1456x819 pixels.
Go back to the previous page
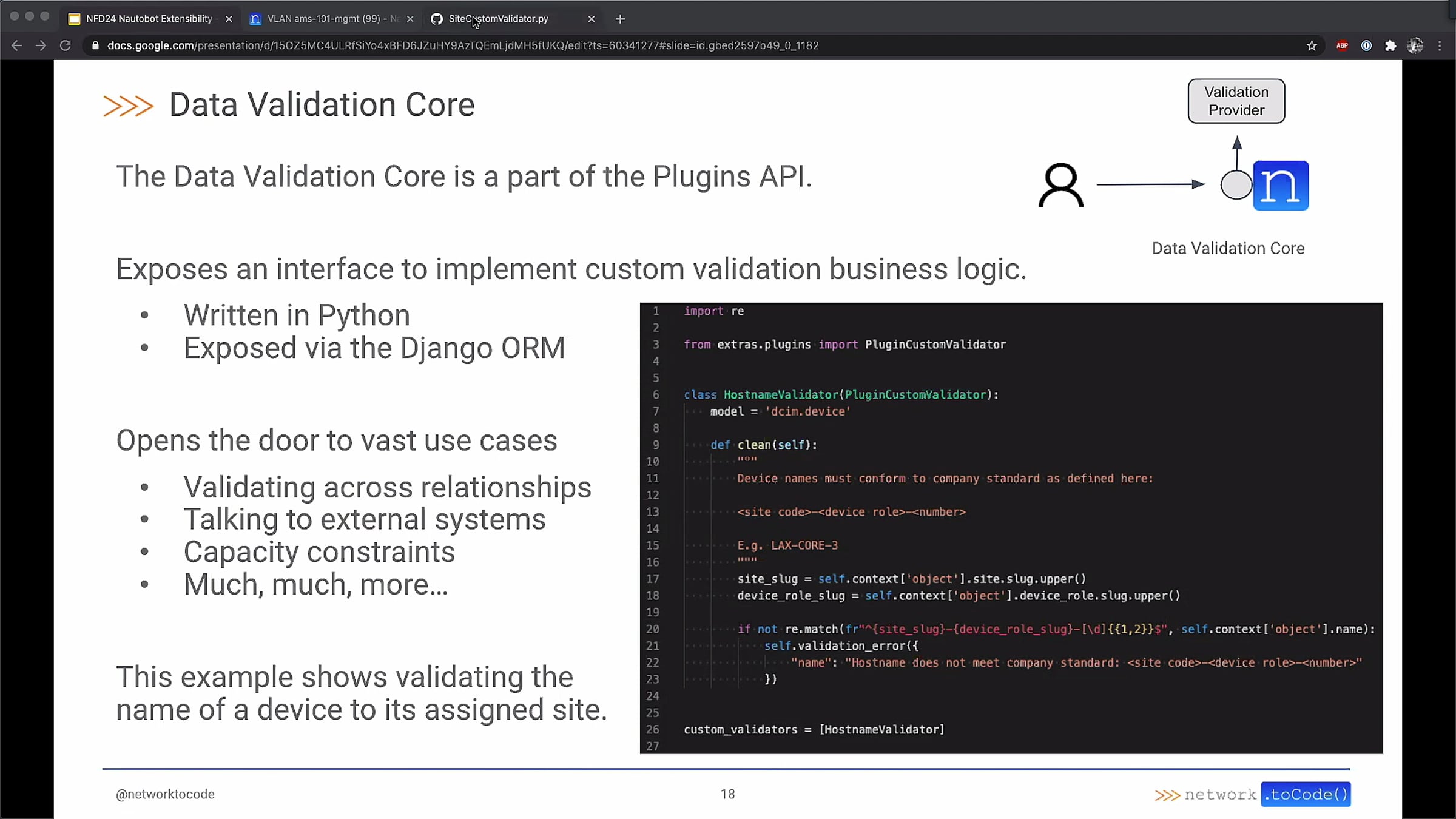[16, 45]
